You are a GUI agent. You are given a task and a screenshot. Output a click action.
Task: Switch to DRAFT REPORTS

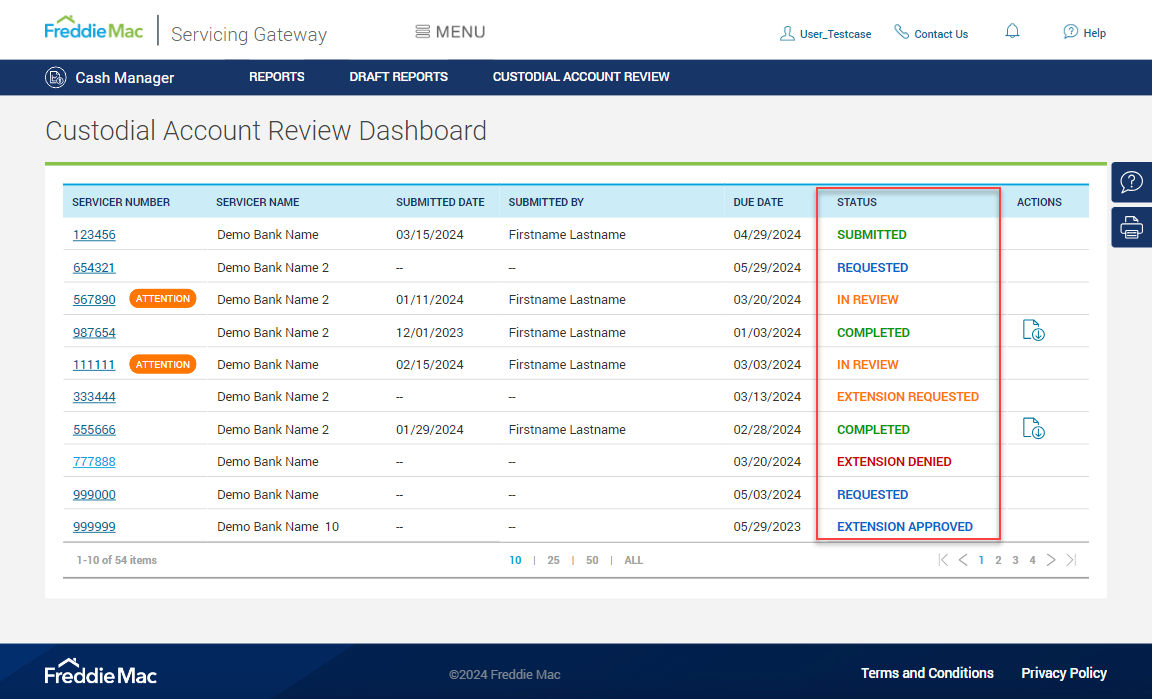point(398,77)
